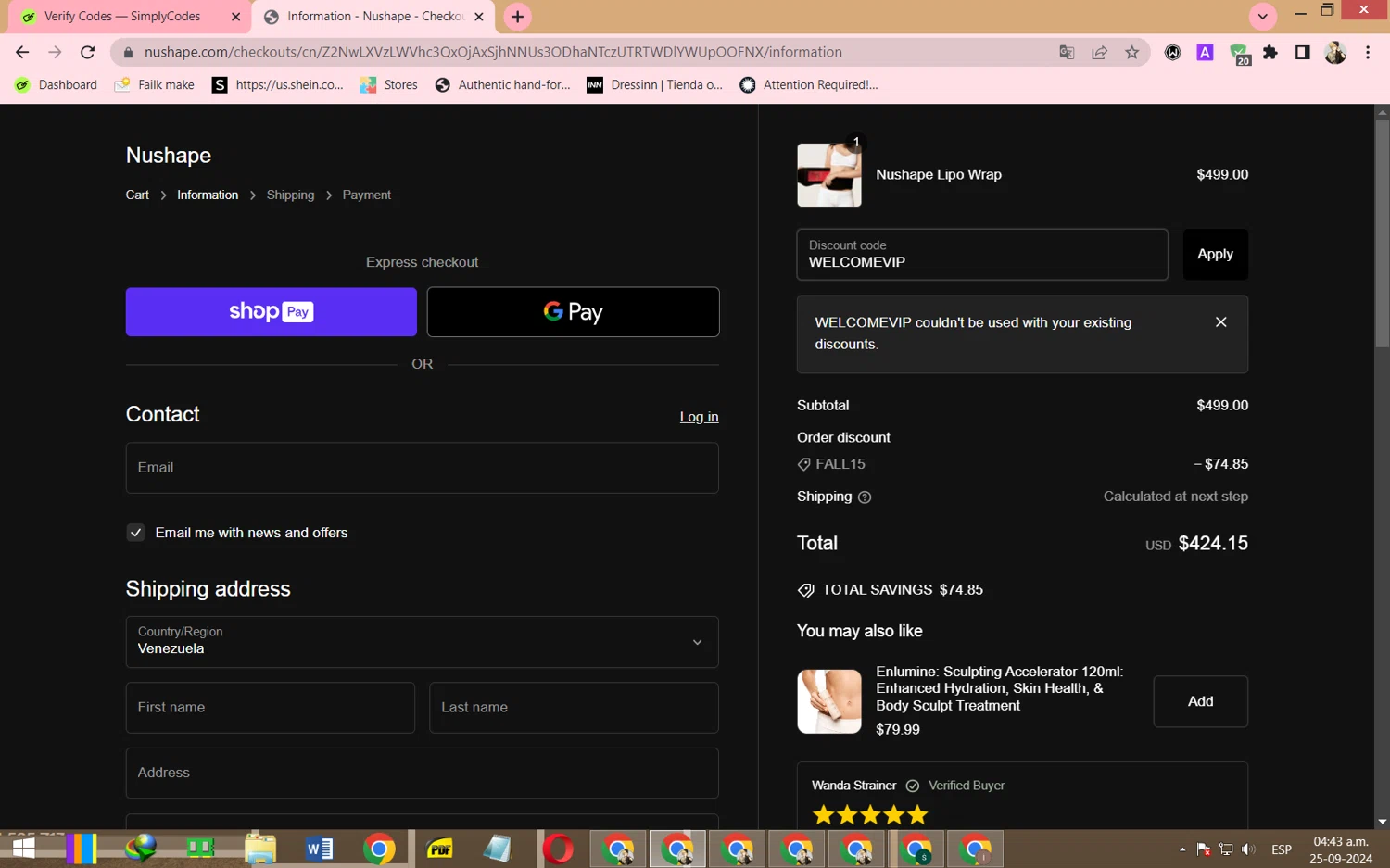Open the Windscribe extension icon
Image resolution: width=1390 pixels, height=868 pixels.
point(1172,53)
